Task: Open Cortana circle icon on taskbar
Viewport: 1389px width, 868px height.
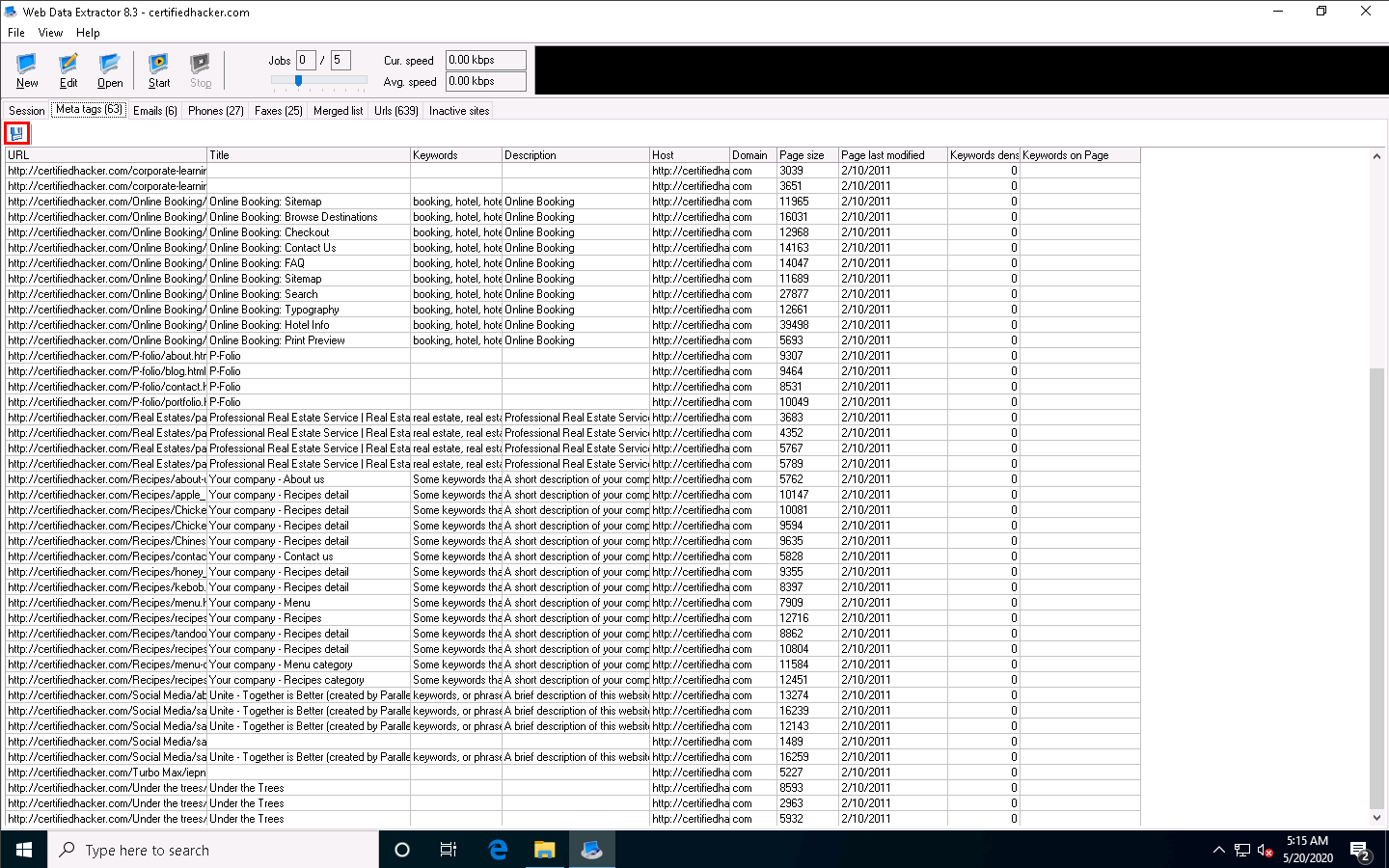Action: (x=402, y=850)
